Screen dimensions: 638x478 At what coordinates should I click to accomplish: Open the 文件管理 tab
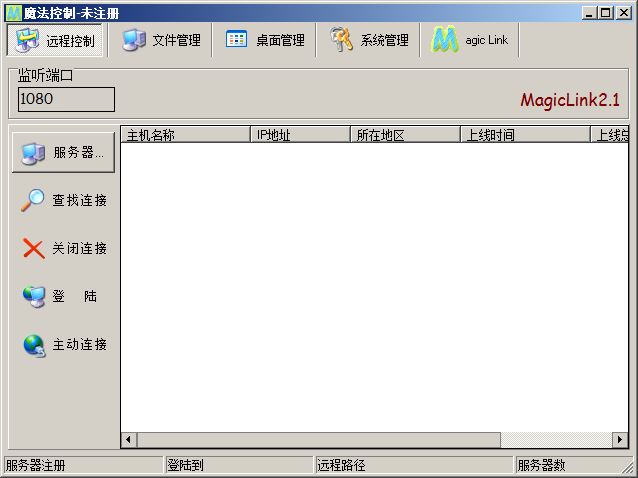161,41
